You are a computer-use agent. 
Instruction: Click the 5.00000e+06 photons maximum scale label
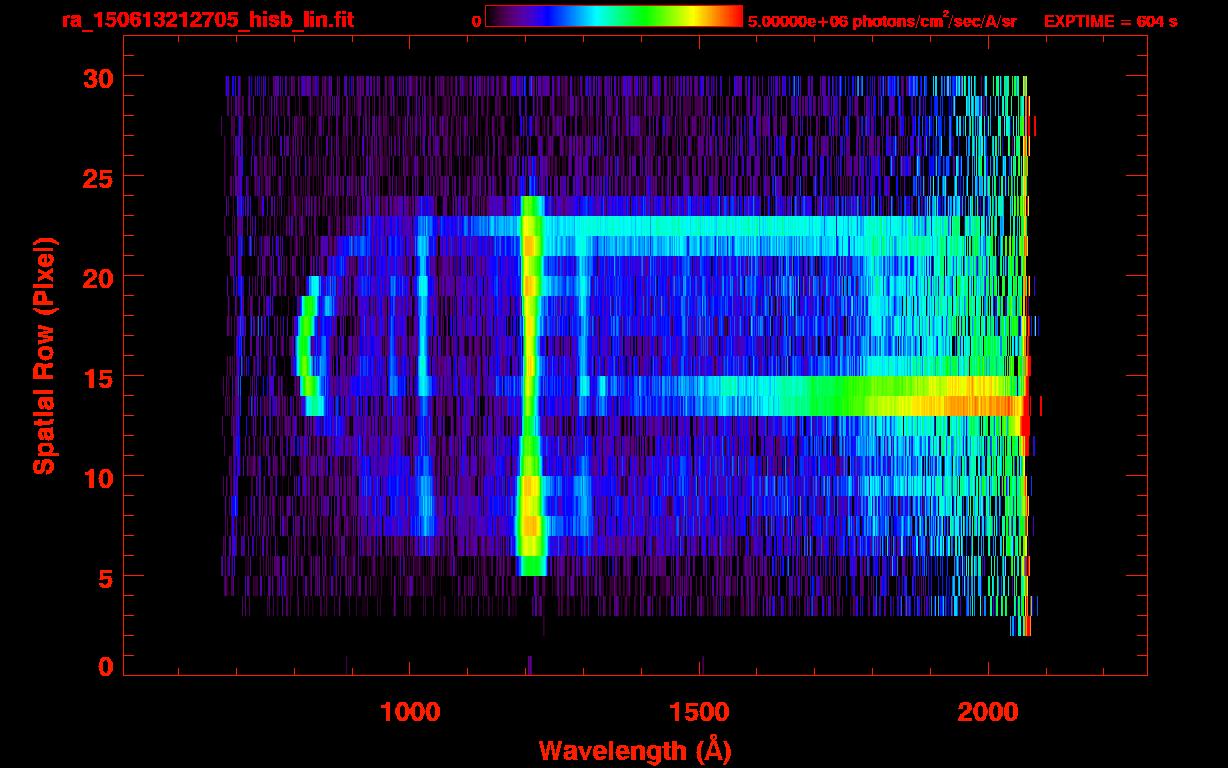pyautogui.click(x=881, y=21)
